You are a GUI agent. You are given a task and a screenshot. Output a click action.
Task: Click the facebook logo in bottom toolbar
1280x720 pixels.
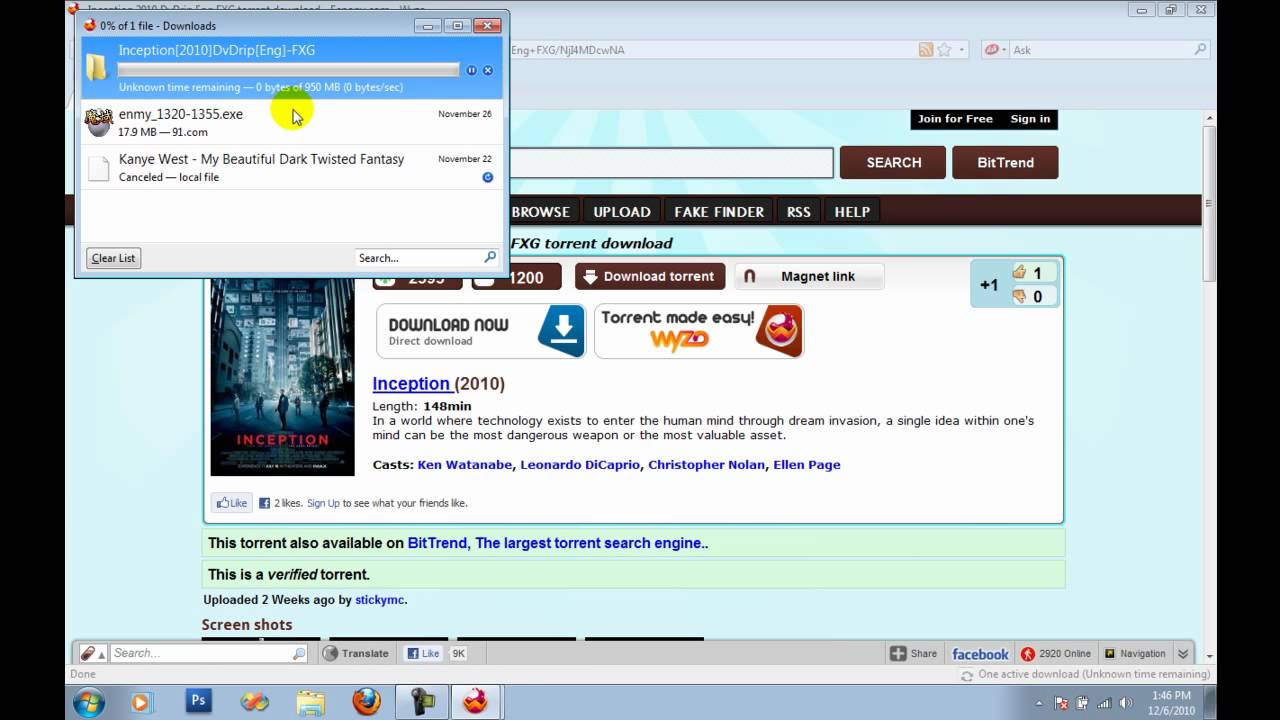pyautogui.click(x=980, y=654)
